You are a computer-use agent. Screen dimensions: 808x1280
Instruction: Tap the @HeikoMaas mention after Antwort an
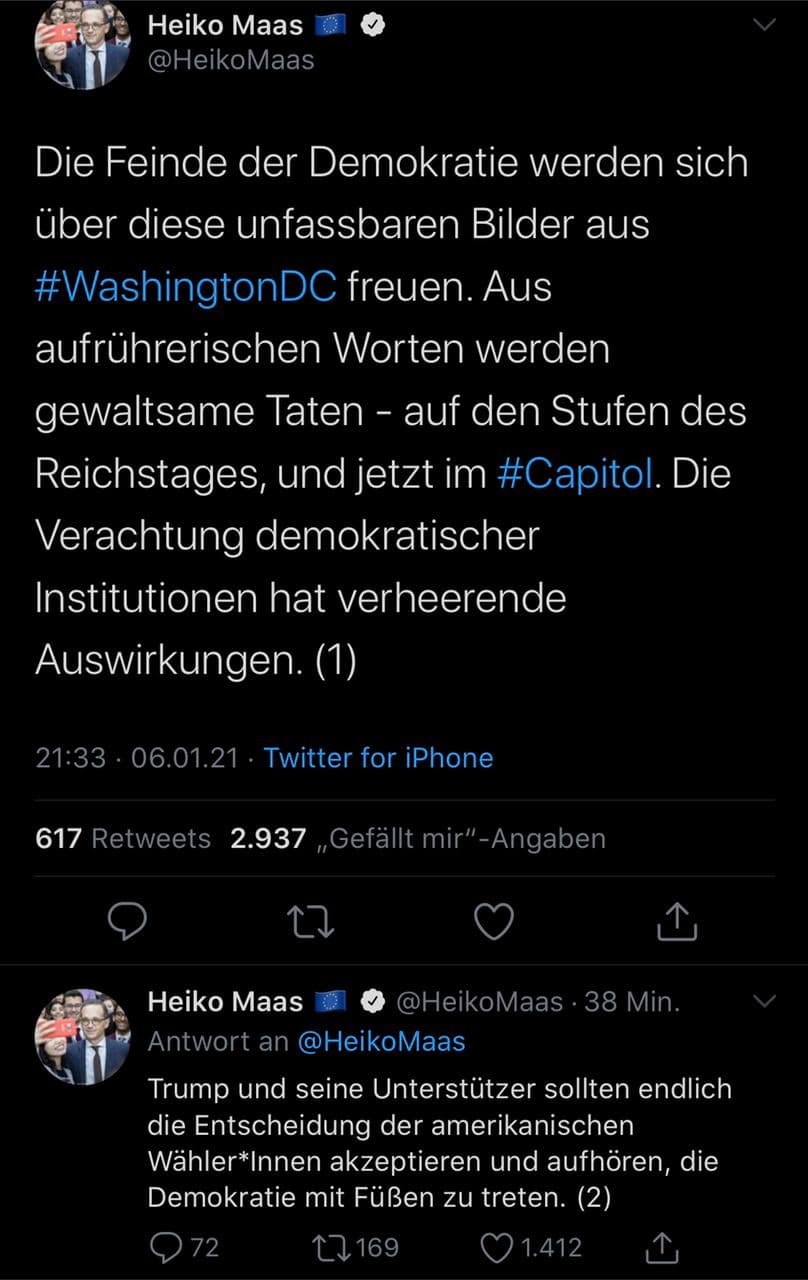[381, 1041]
